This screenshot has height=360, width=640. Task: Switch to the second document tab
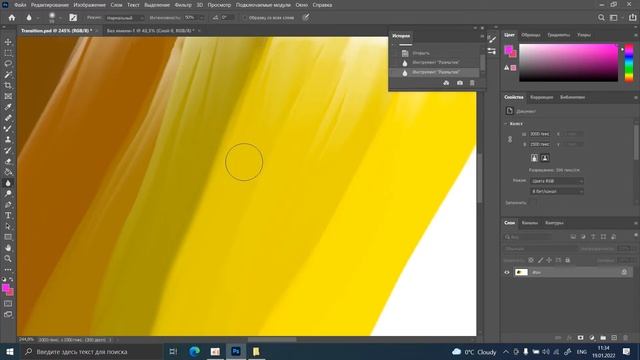click(150, 31)
